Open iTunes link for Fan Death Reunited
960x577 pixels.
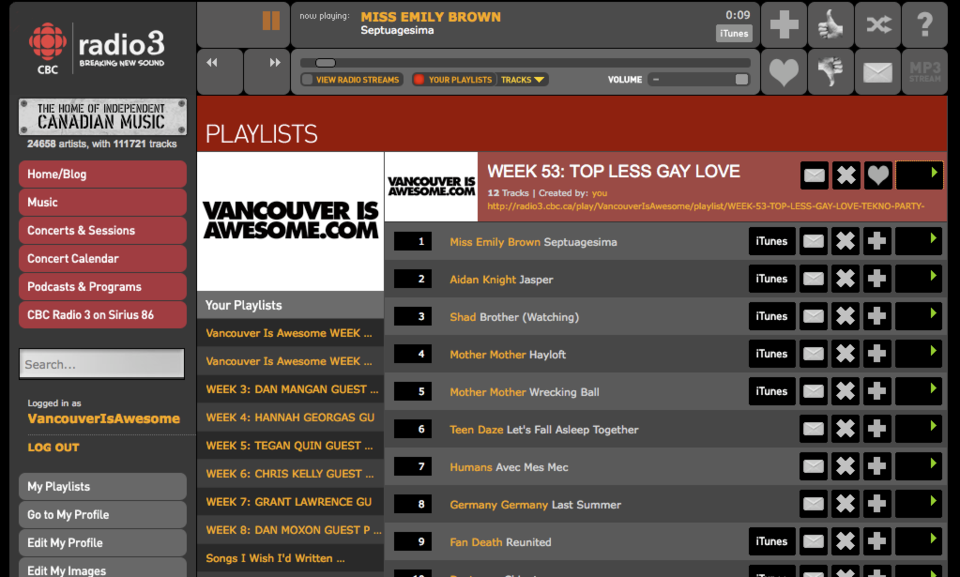click(x=771, y=541)
